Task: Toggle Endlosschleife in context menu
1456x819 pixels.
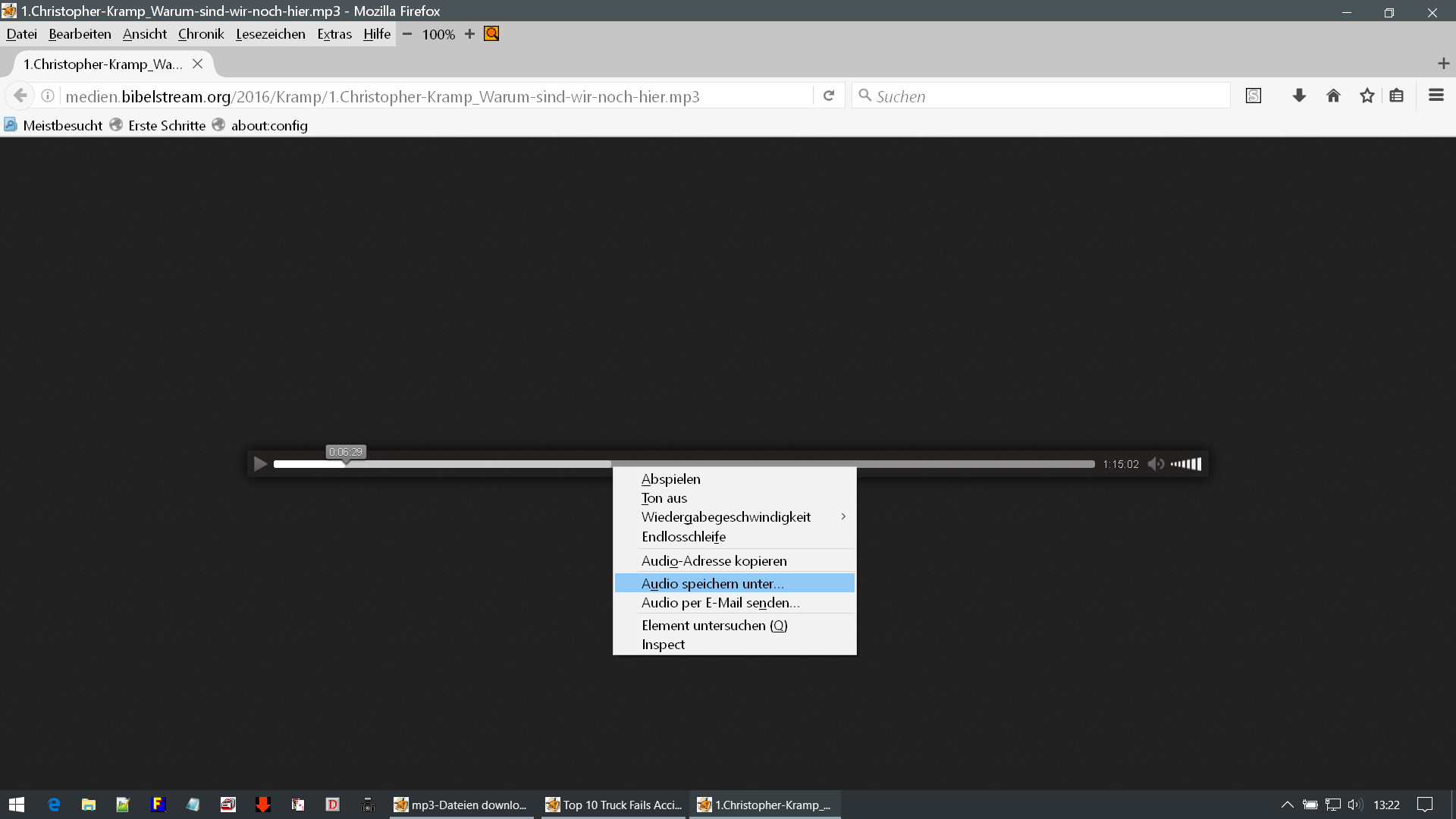Action: [683, 537]
